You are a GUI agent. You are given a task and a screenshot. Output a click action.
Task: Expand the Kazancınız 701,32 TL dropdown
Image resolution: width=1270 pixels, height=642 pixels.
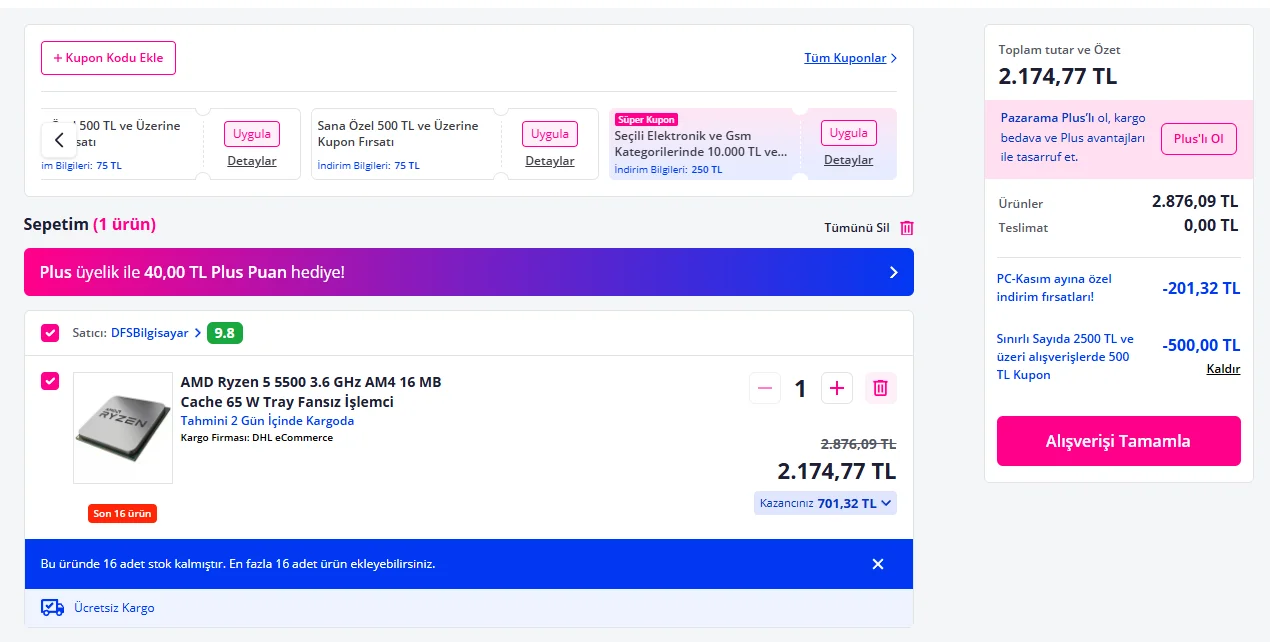[x=825, y=503]
